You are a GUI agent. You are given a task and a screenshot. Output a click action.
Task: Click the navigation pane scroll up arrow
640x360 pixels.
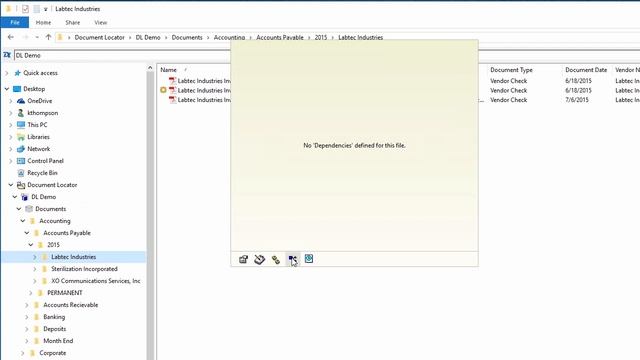click(x=150, y=68)
